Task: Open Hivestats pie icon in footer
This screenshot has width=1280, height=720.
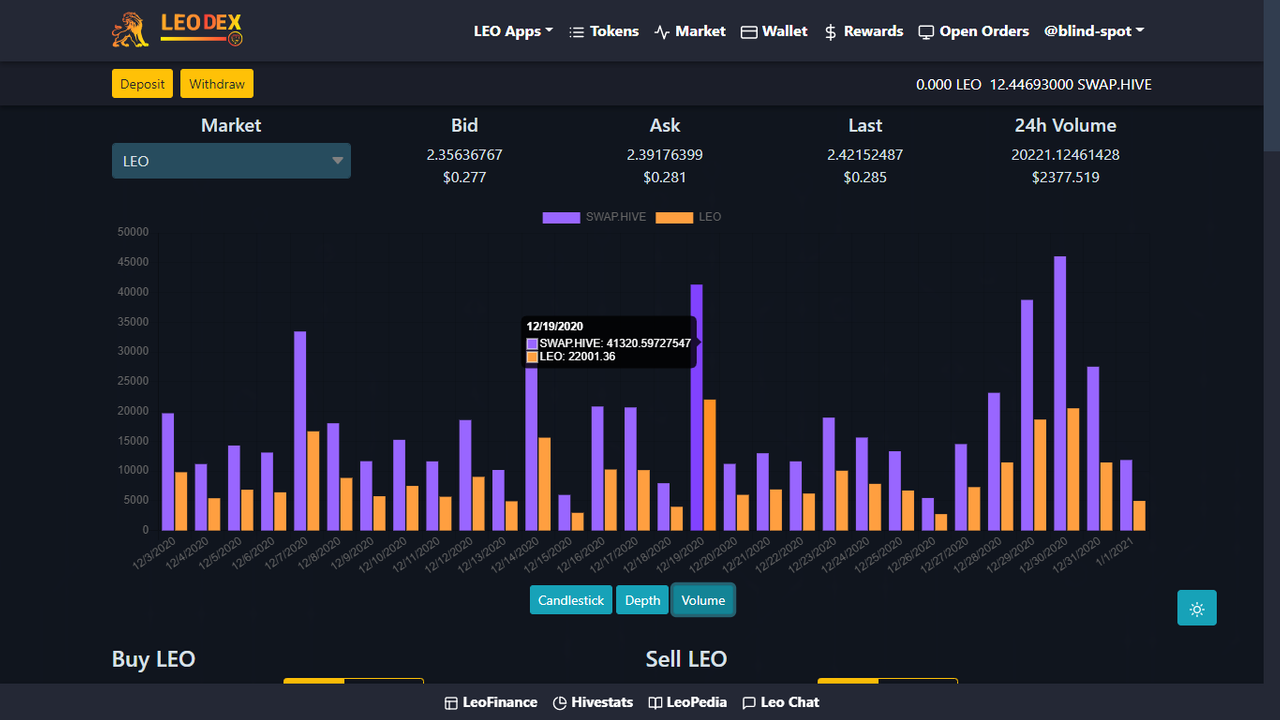Action: click(560, 703)
